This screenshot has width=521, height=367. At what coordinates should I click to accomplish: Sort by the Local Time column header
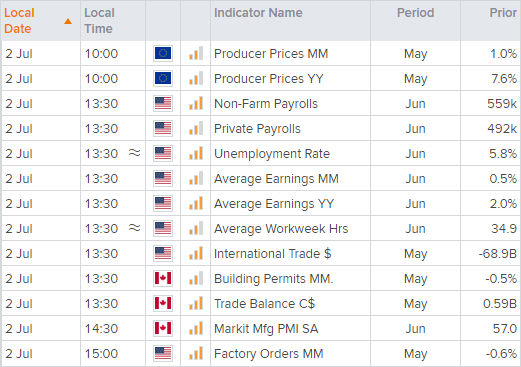pyautogui.click(x=99, y=21)
